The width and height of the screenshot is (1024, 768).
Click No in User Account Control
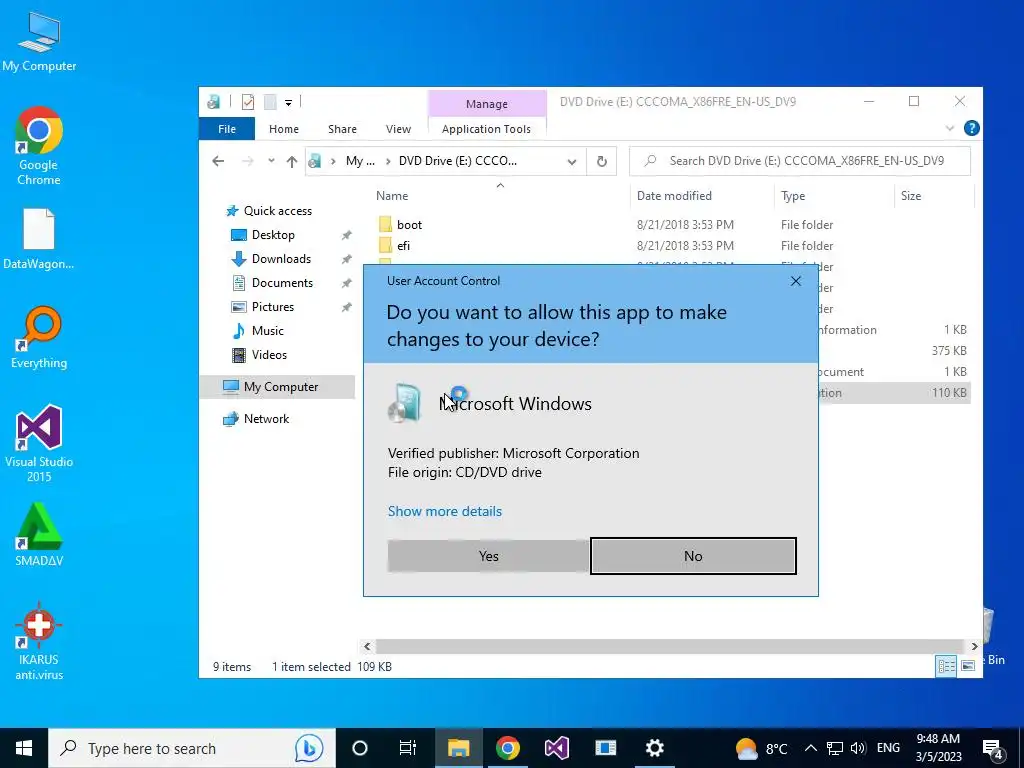693,556
